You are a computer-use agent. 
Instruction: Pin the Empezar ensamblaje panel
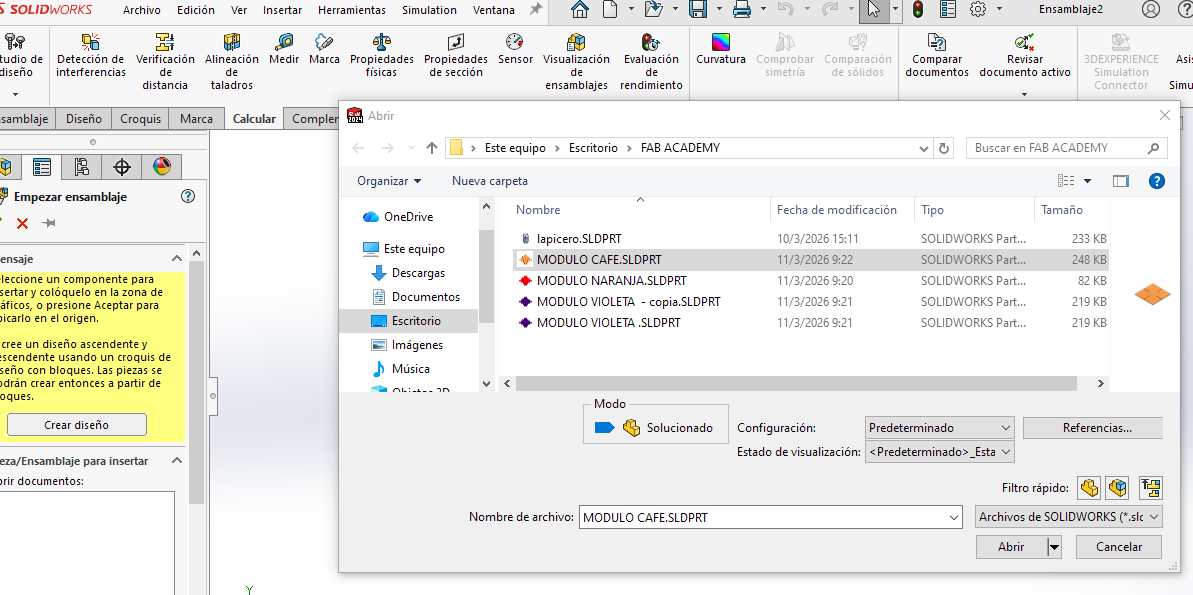click(49, 223)
